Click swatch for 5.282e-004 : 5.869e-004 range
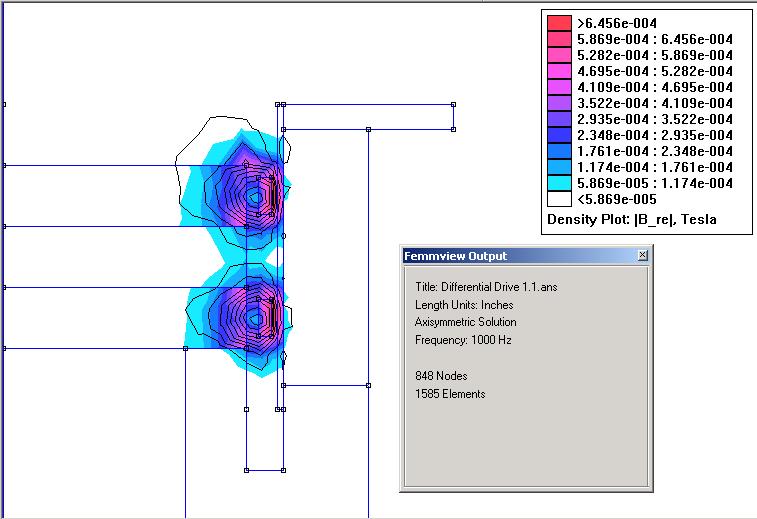The height and width of the screenshot is (519, 757). click(559, 55)
